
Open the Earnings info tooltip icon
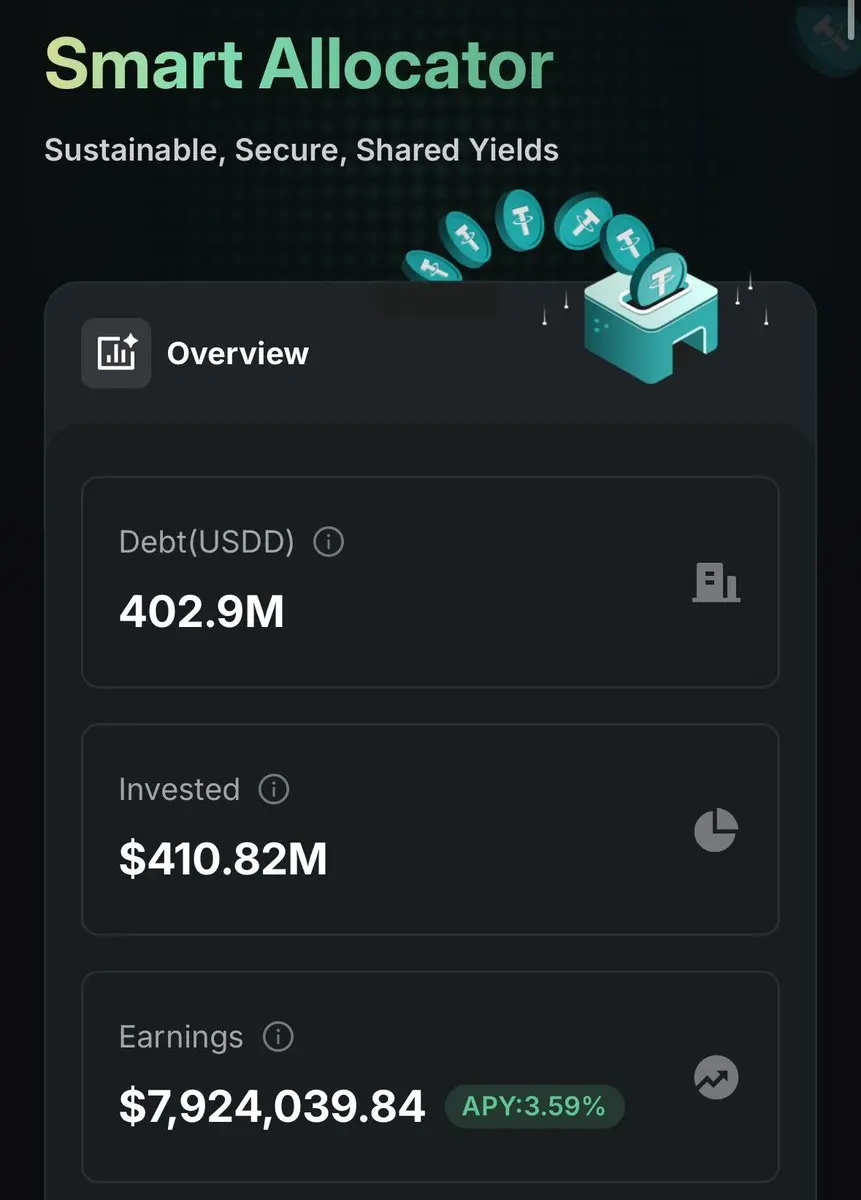(278, 1037)
